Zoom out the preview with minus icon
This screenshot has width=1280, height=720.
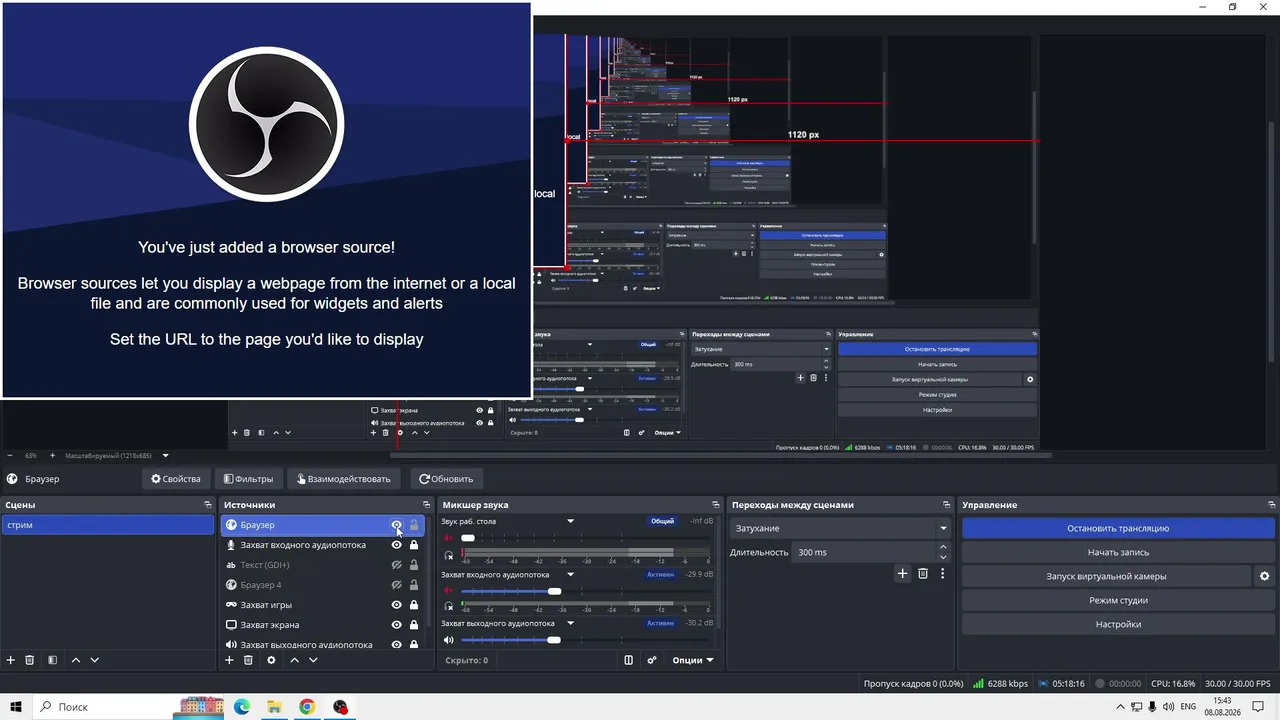point(10,455)
